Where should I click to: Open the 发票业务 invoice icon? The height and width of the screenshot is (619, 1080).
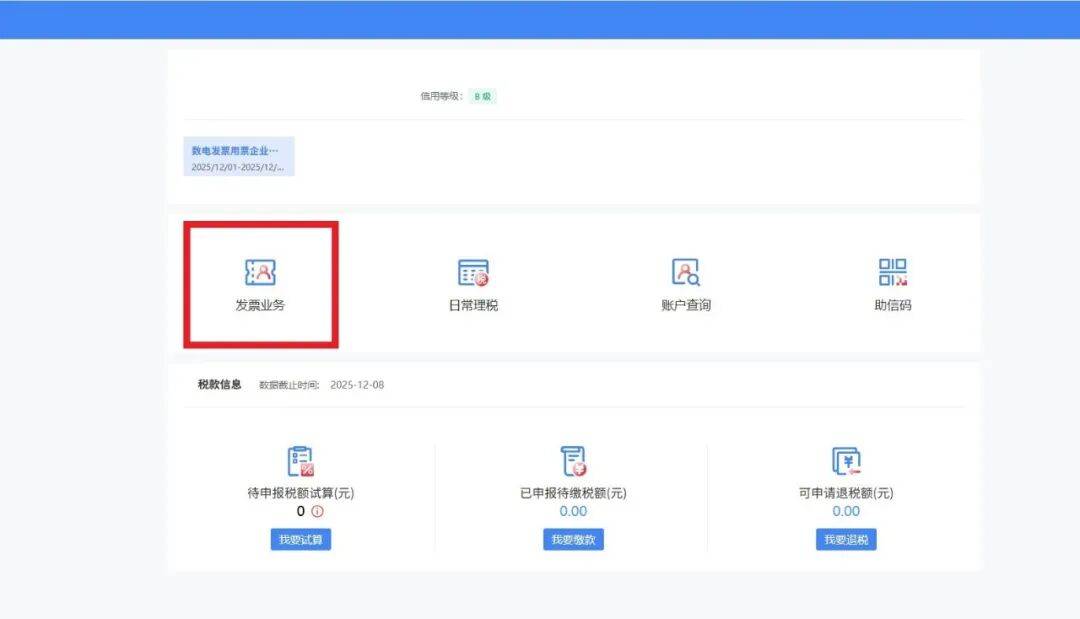pos(260,272)
